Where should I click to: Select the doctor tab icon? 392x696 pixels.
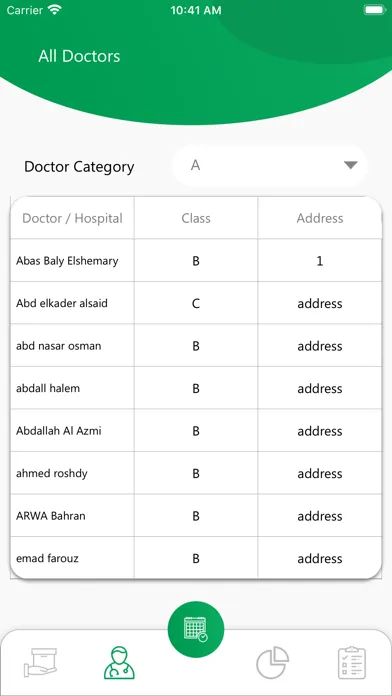[119, 662]
